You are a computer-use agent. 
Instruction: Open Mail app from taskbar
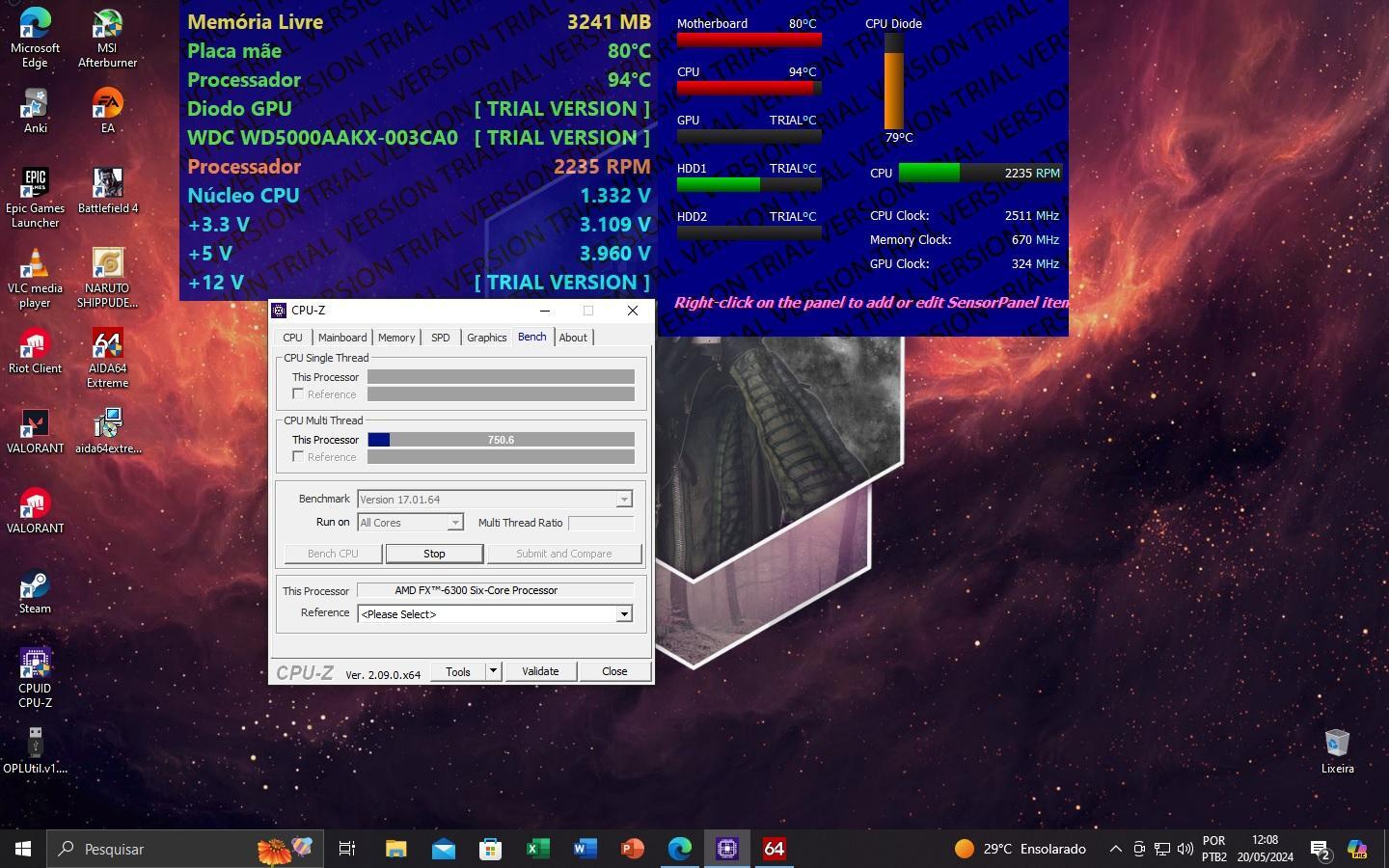[443, 849]
